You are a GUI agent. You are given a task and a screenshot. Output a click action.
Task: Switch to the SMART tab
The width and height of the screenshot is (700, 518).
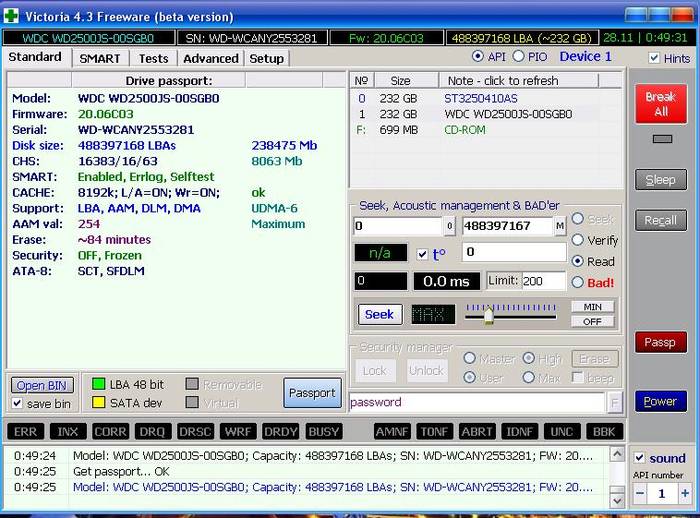[x=100, y=59]
